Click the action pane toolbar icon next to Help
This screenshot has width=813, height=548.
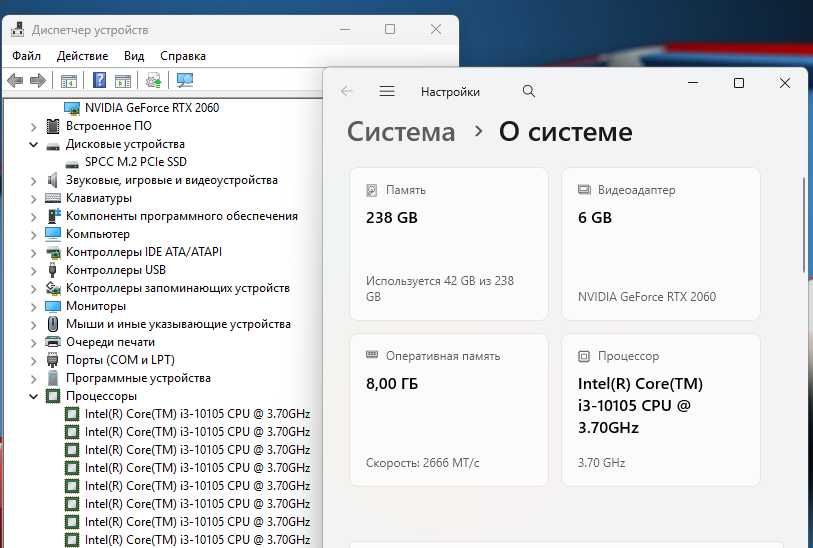point(123,81)
